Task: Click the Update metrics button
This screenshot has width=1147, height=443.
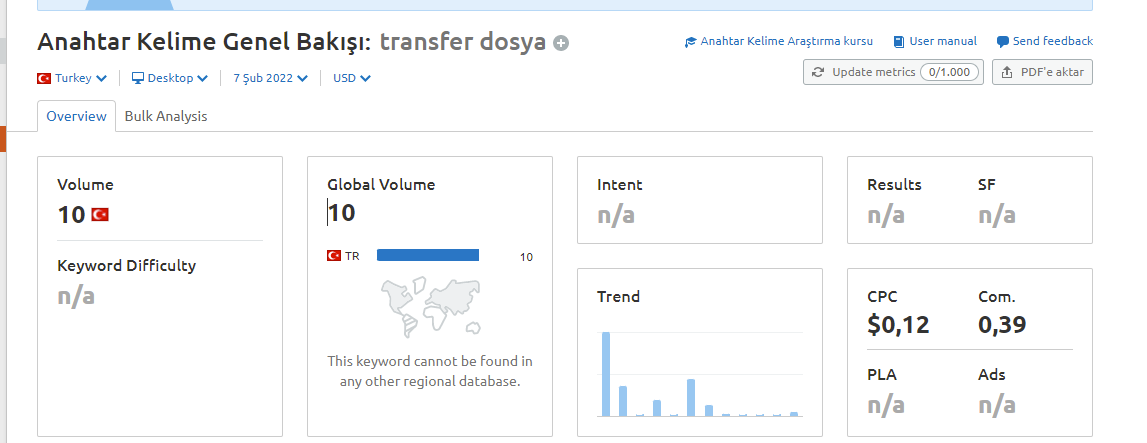Action: (893, 72)
